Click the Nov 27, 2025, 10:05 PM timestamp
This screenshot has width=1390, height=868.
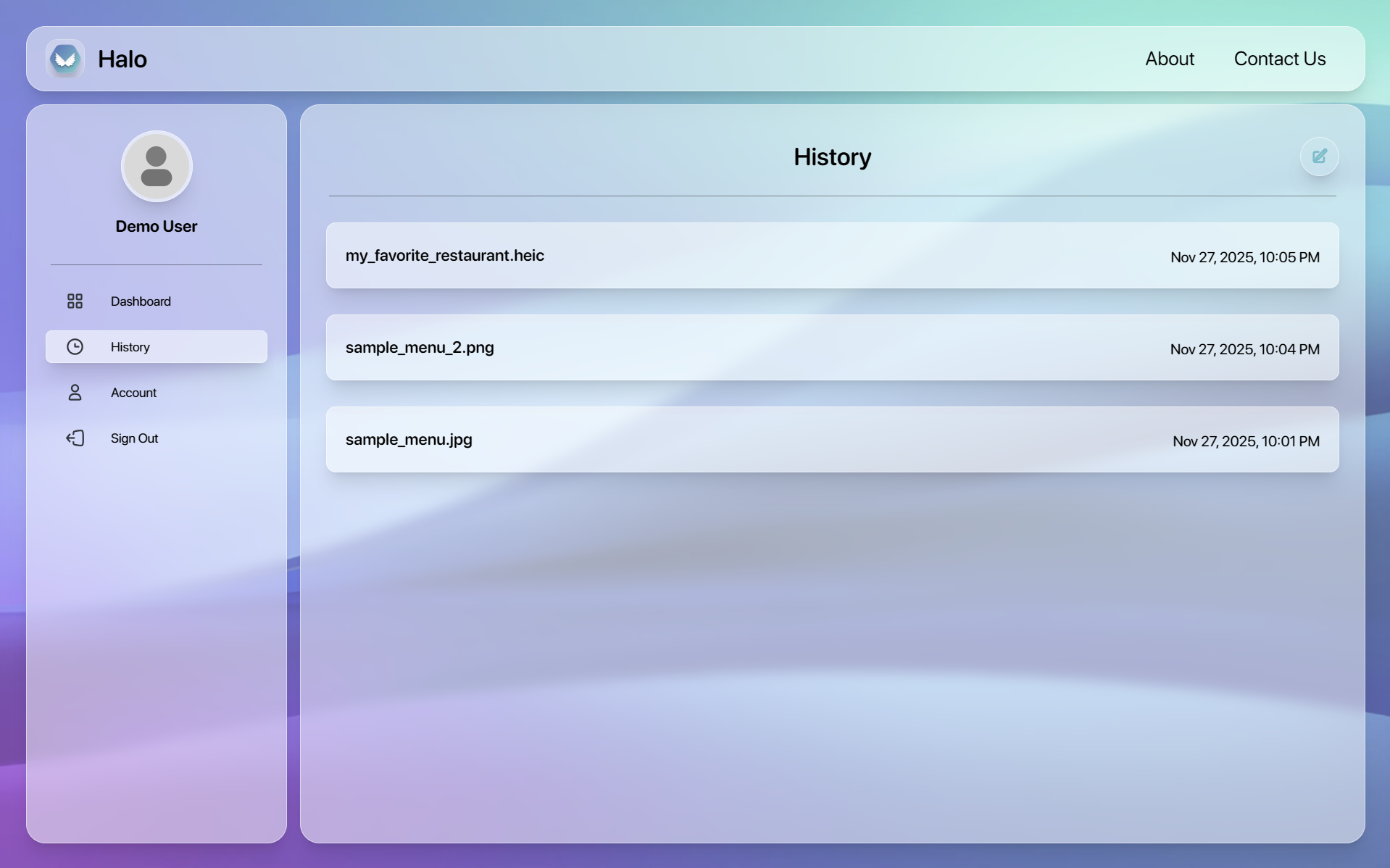pyautogui.click(x=1244, y=257)
